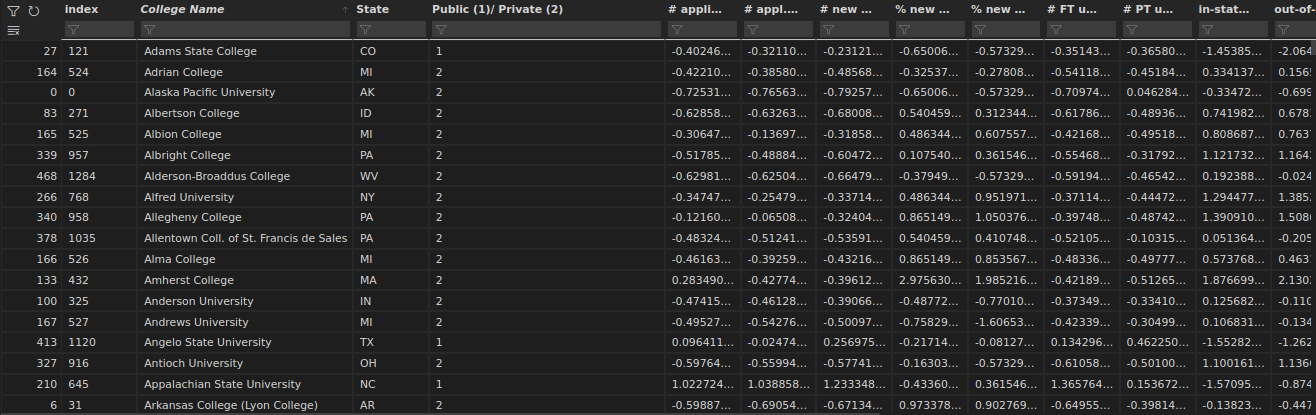
Task: Click funnel icon in index filter box
Action: tap(73, 30)
